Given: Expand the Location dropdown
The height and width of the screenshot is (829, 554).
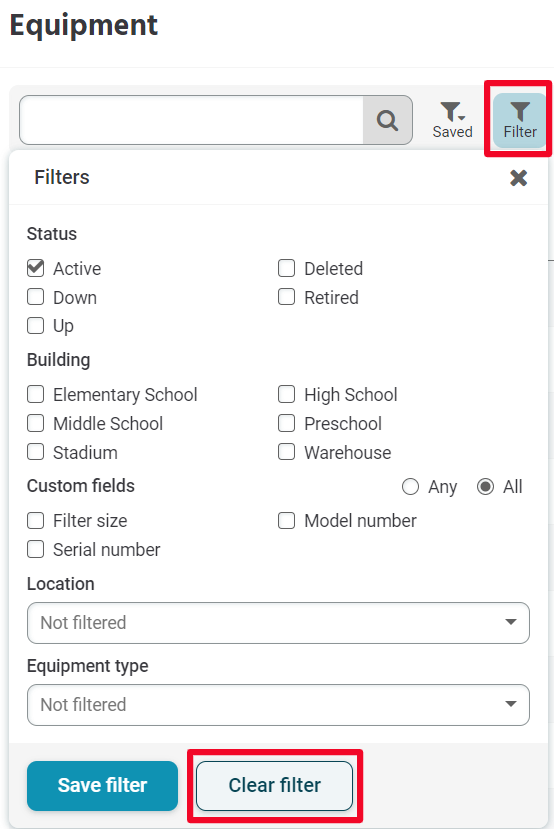Looking at the screenshot, I should click(x=278, y=623).
